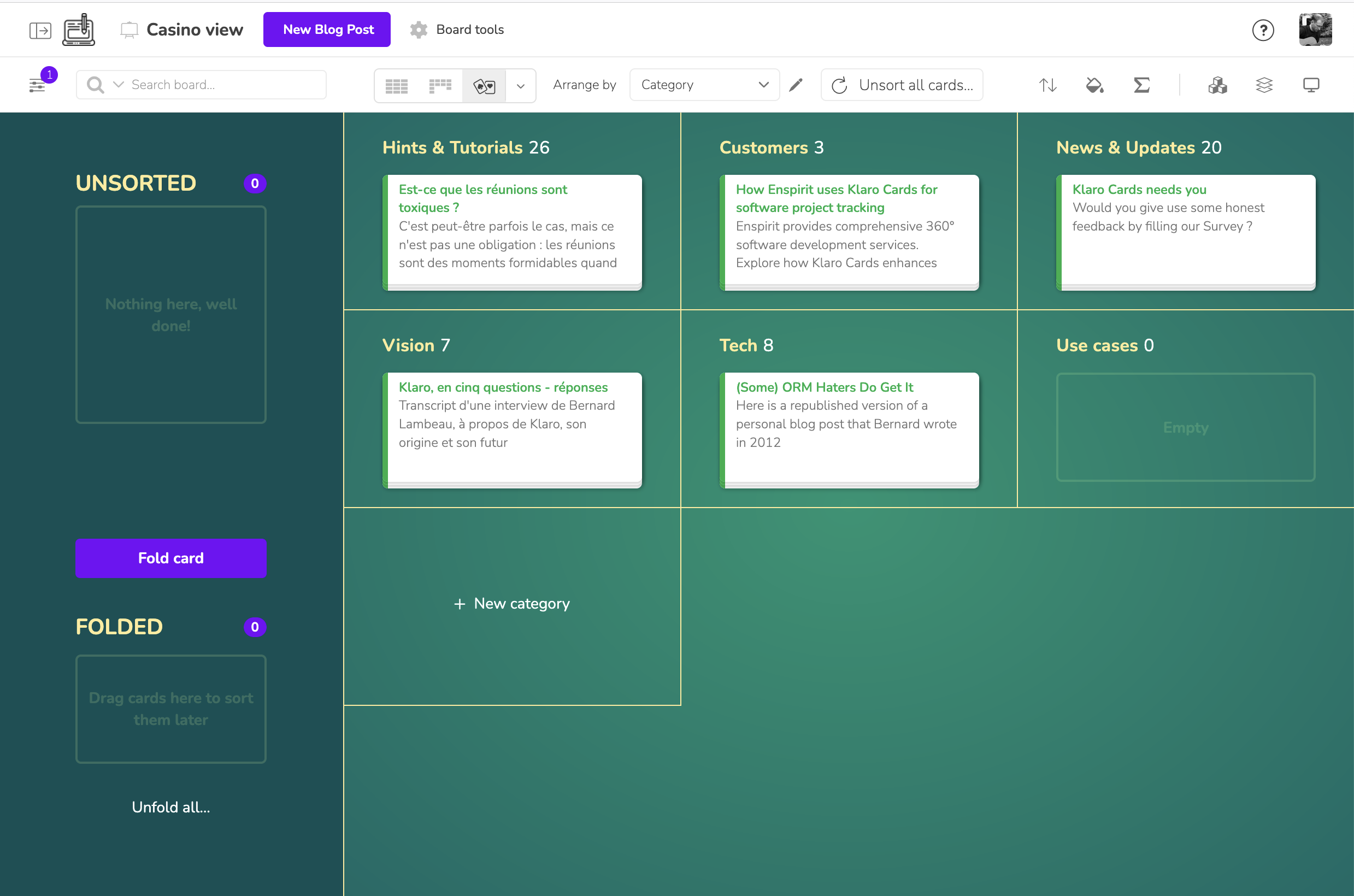Screen dimensions: 1354x896
Task: Click the empty unsorted cards placeholder
Action: point(171,315)
